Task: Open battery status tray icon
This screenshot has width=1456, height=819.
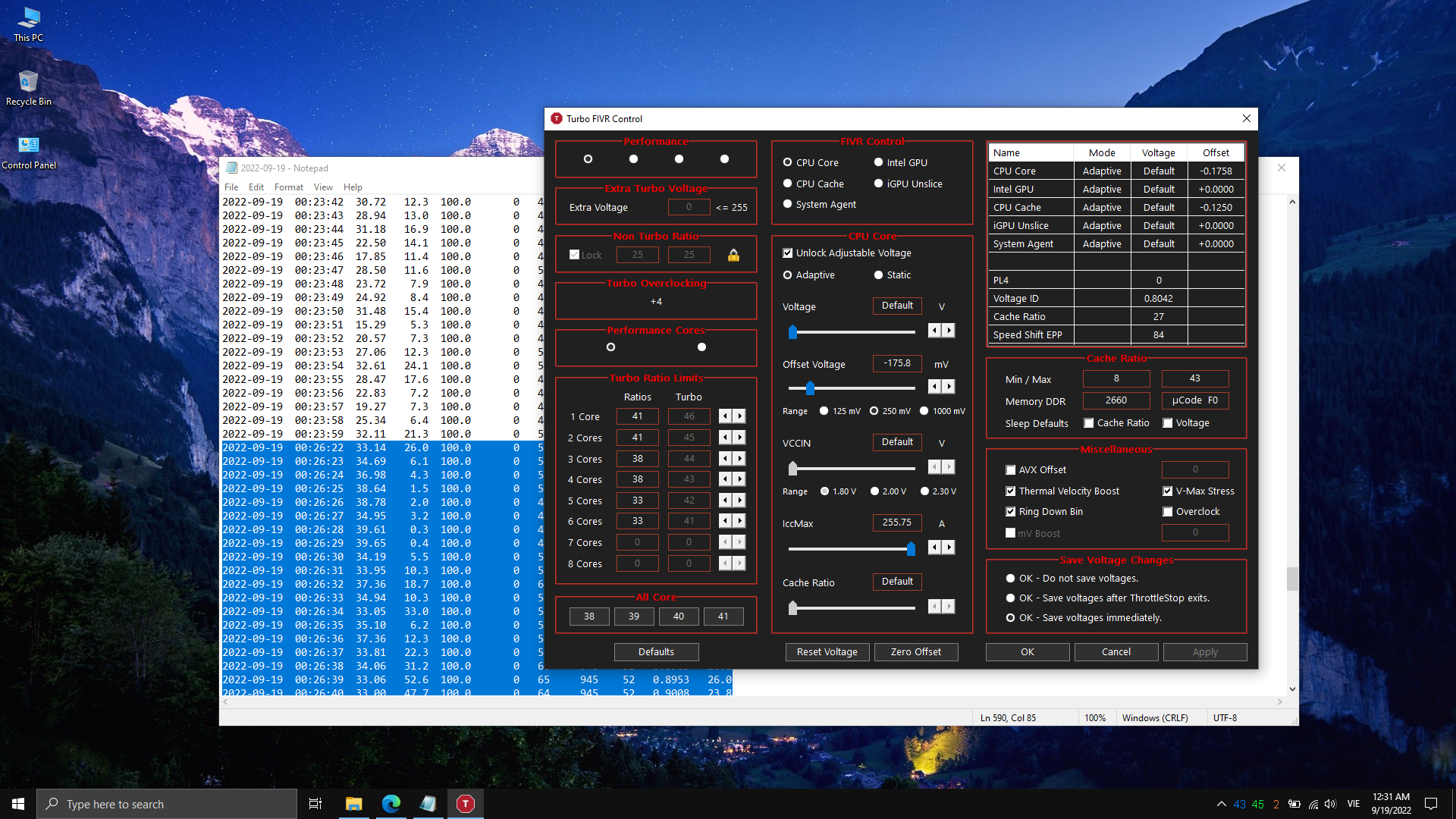Action: click(x=1294, y=804)
